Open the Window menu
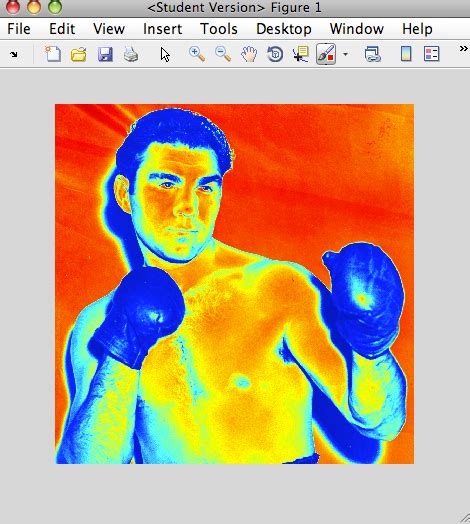Viewport: 470px width, 524px height. tap(357, 29)
